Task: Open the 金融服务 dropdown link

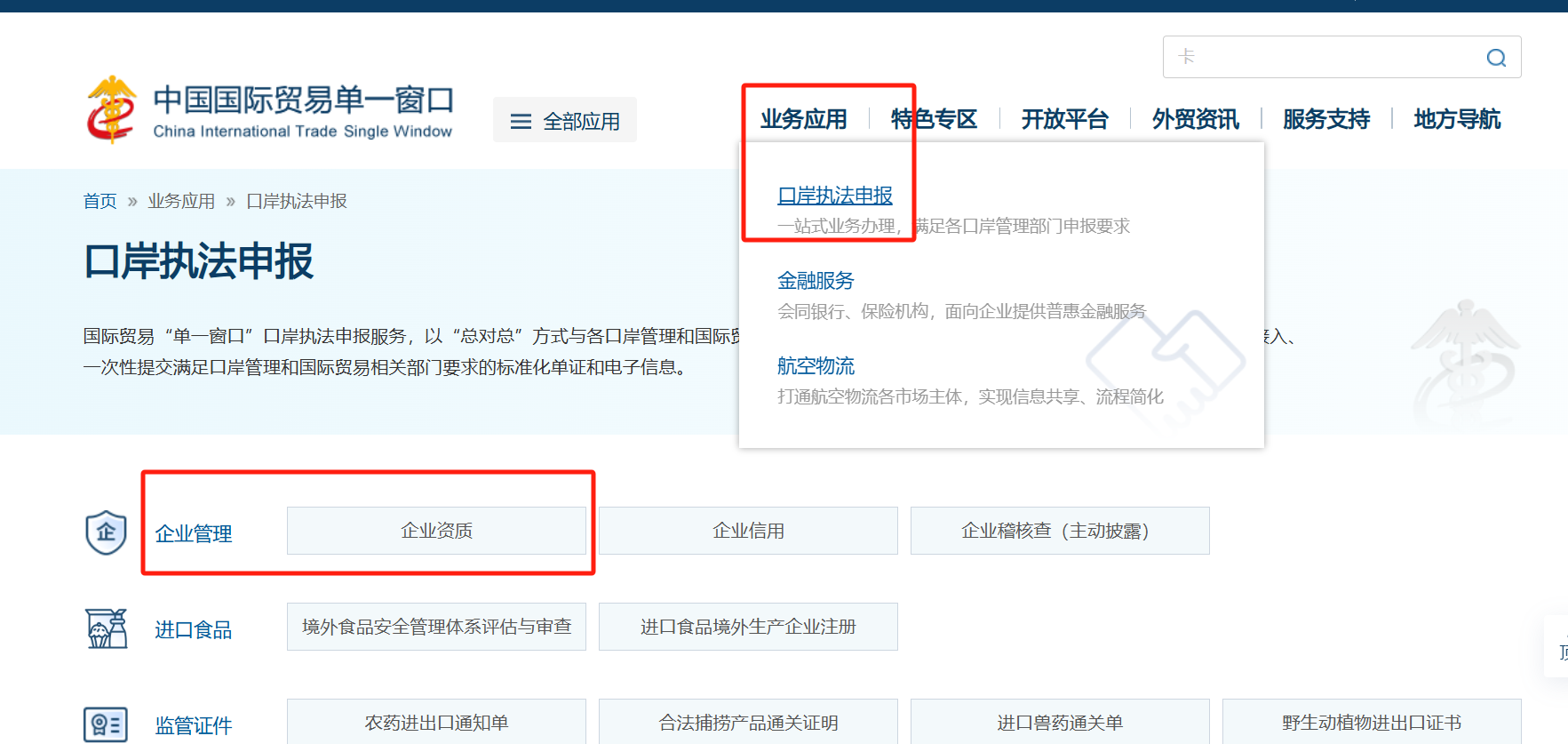Action: pos(815,281)
